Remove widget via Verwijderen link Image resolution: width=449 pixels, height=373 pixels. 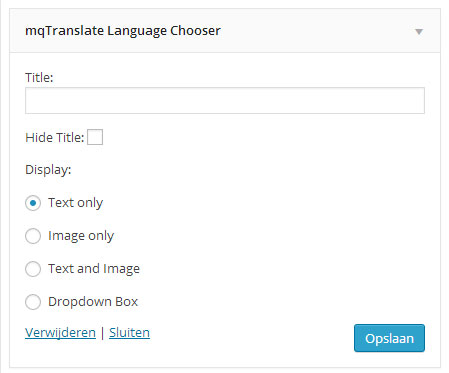[60, 333]
